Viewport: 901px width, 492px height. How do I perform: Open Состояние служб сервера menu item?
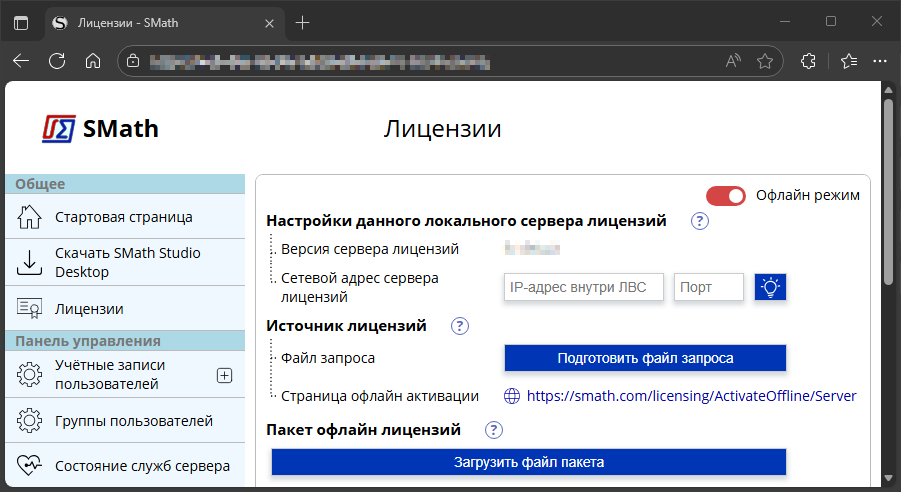pos(125,465)
